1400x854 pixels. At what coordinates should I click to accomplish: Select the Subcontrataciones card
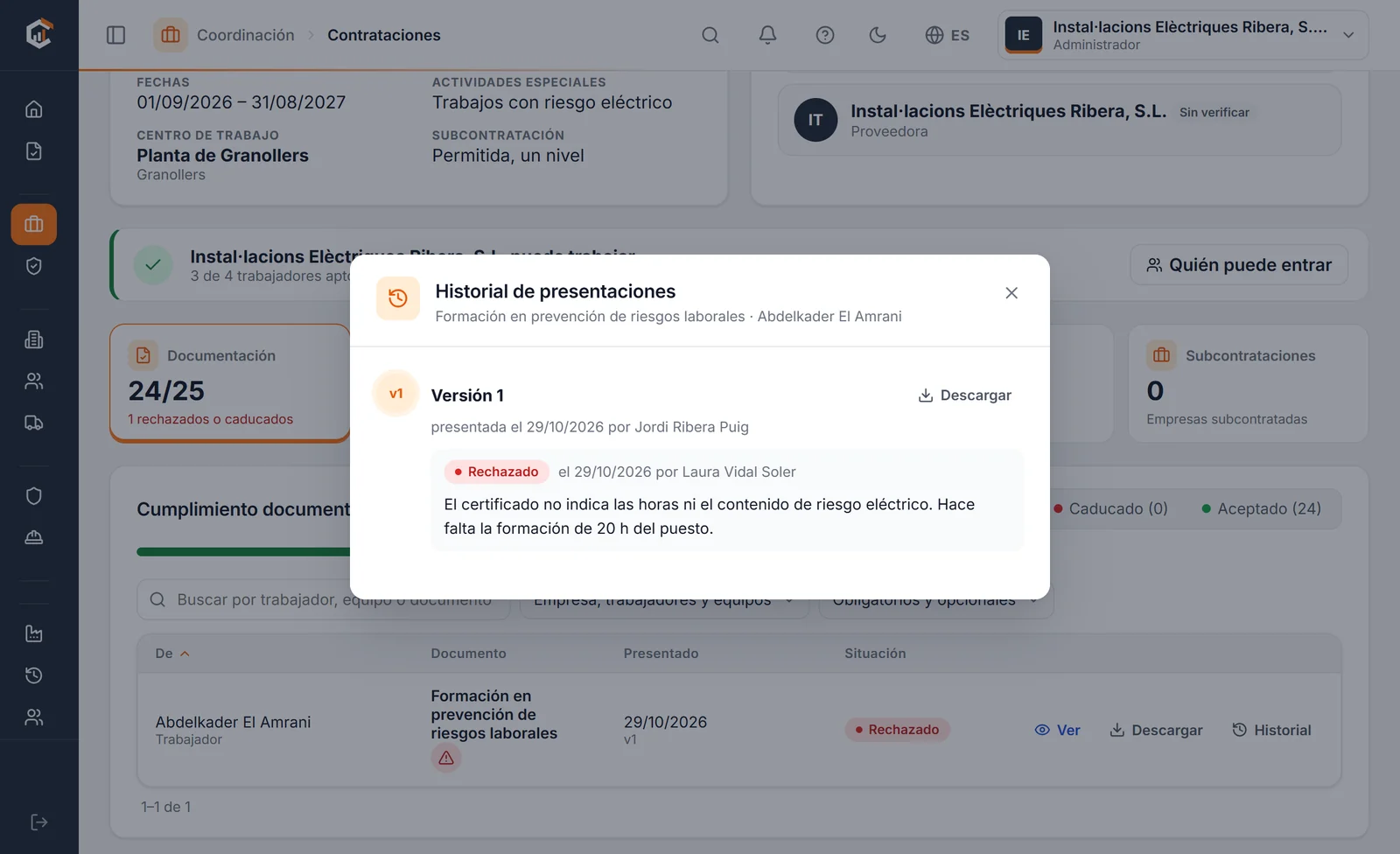tap(1248, 383)
